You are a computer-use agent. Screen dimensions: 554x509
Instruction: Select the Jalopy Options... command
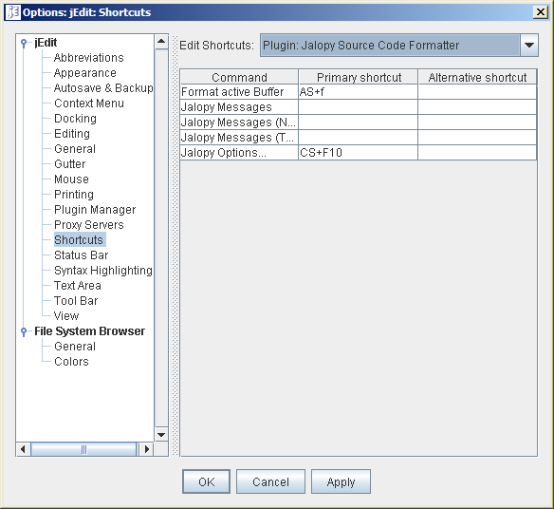coord(239,153)
